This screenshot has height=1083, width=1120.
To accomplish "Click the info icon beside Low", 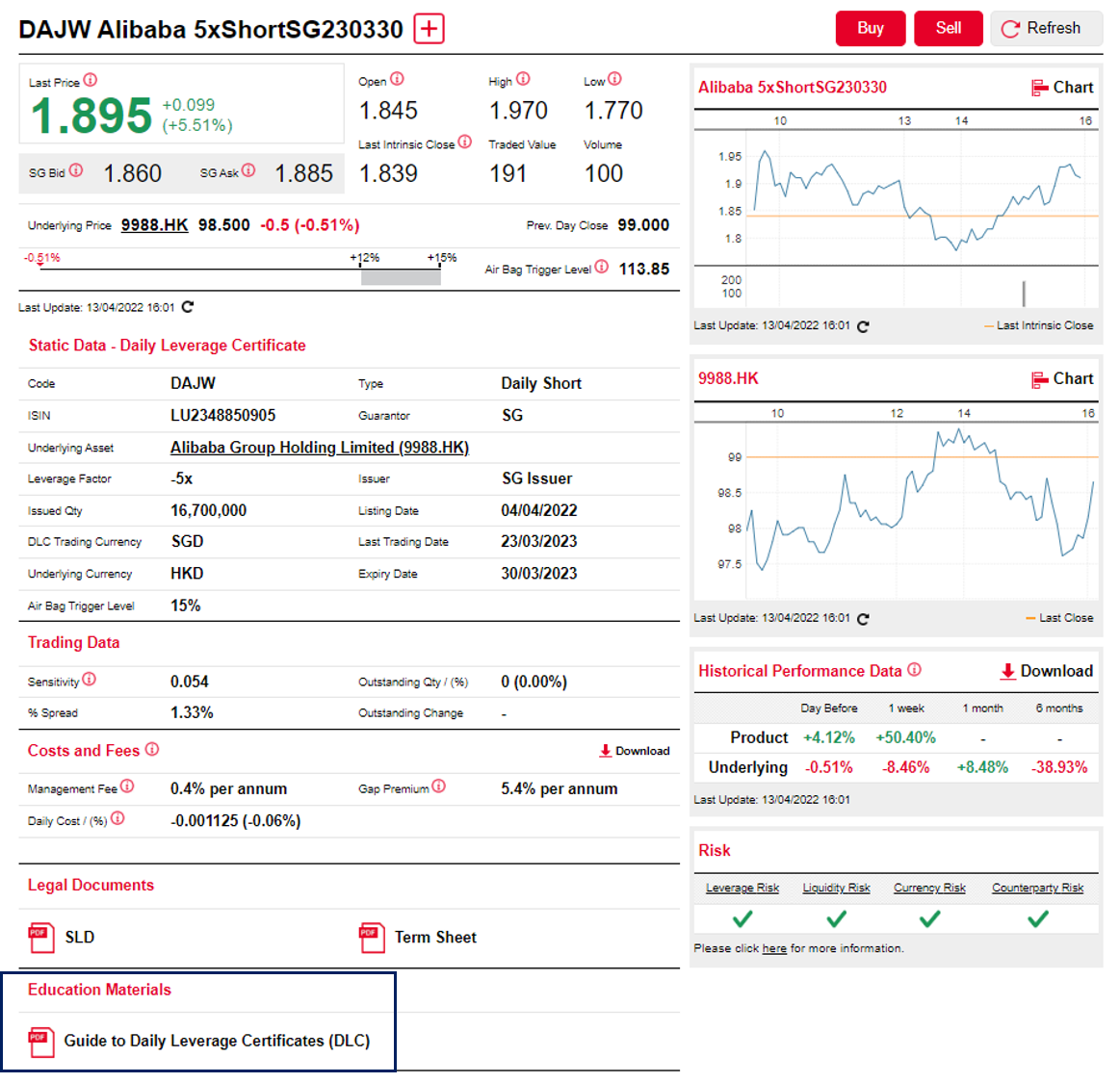I will (x=615, y=79).
